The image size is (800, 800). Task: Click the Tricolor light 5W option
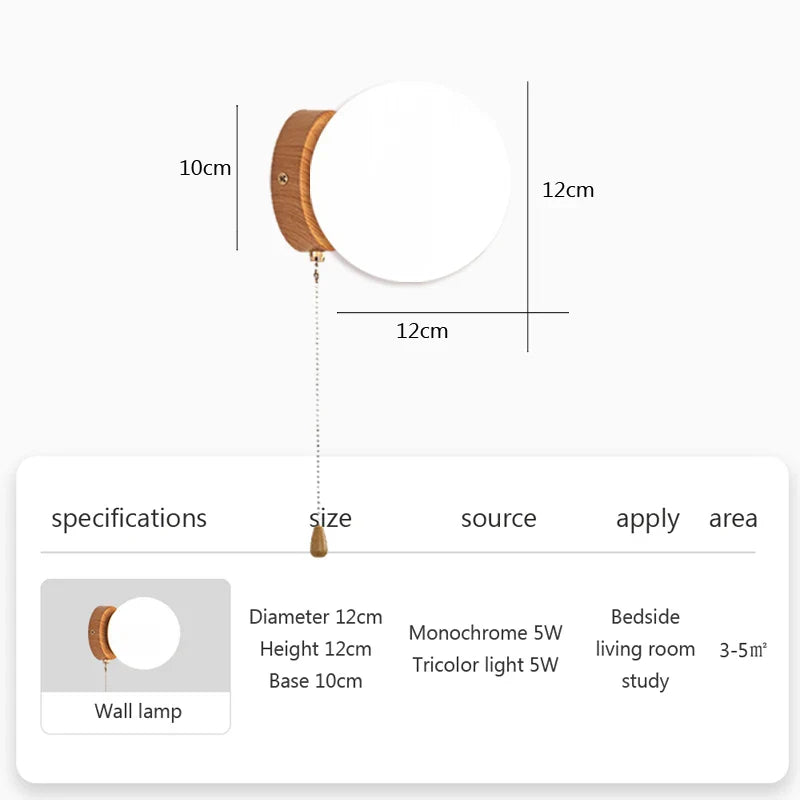(x=486, y=665)
